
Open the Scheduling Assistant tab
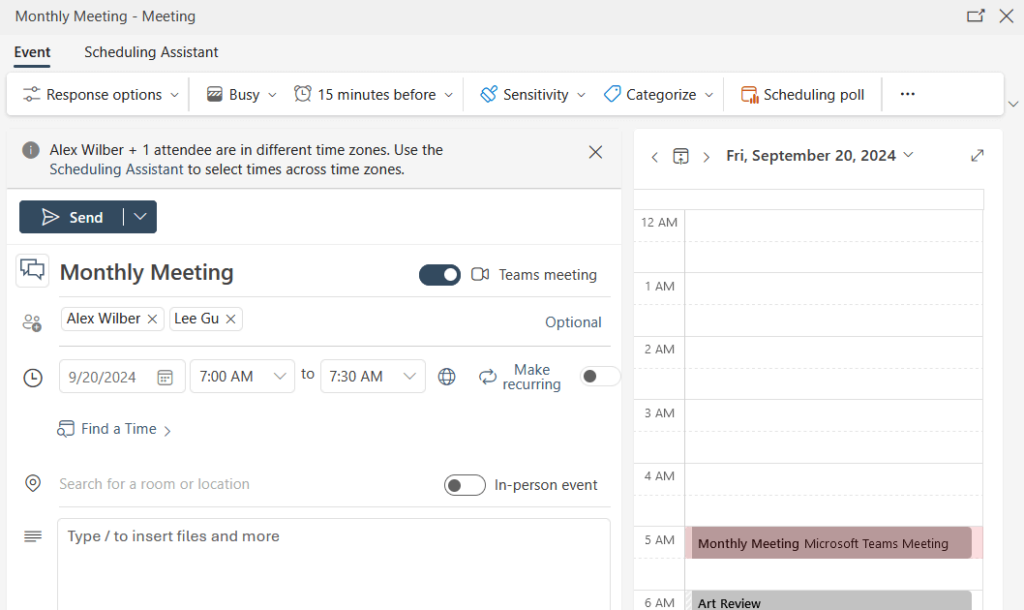point(151,52)
